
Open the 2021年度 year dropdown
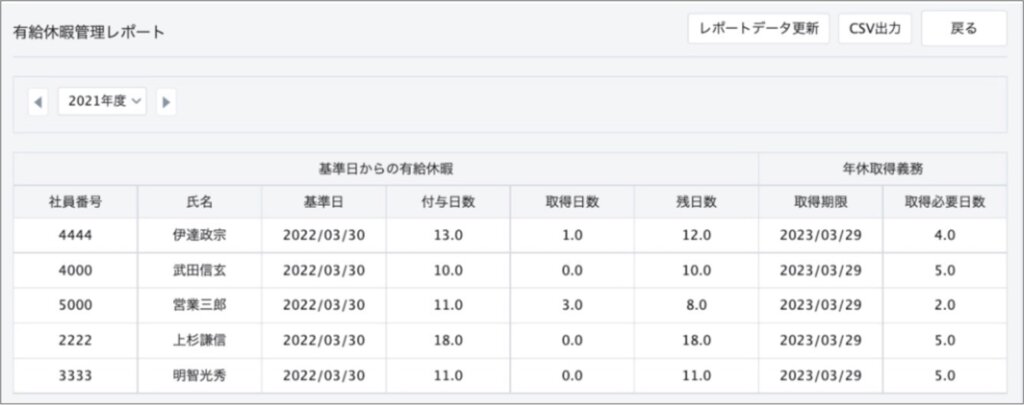(102, 101)
